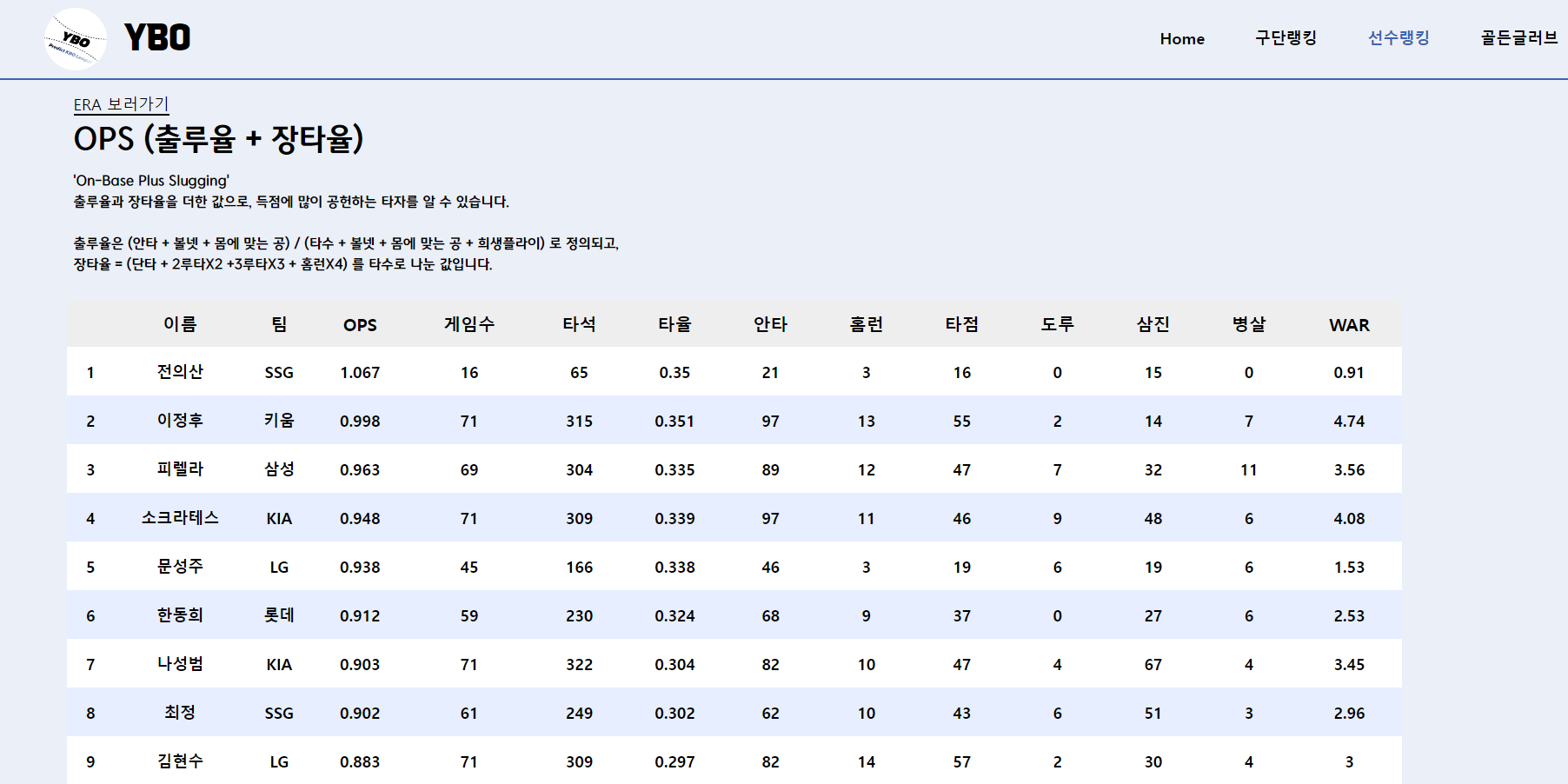Select player name 한동희
Image resolution: width=1568 pixels, height=784 pixels.
(180, 615)
